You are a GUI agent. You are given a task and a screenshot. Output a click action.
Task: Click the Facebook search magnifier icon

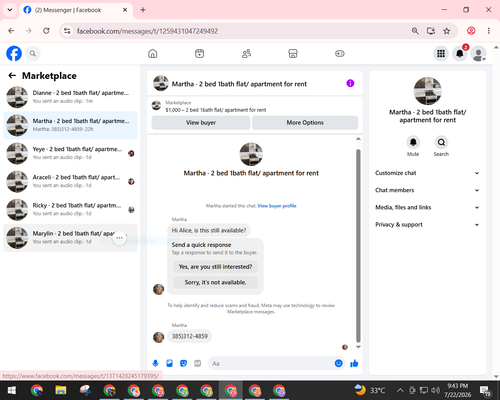pos(33,53)
